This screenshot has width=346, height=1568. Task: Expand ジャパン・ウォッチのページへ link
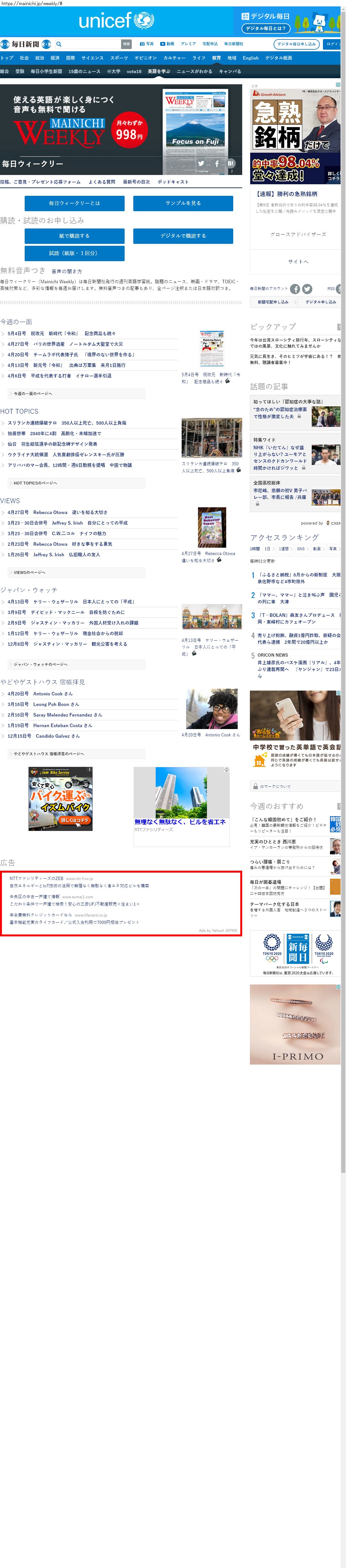click(76, 664)
